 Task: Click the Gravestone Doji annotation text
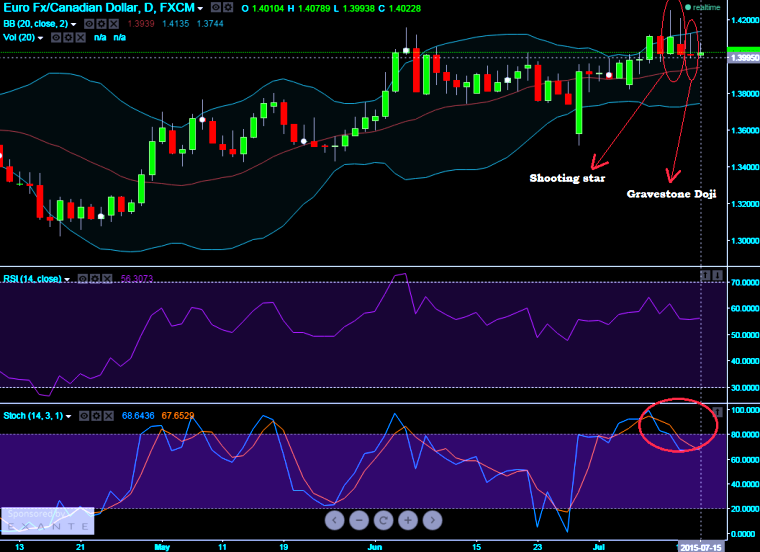(x=671, y=194)
